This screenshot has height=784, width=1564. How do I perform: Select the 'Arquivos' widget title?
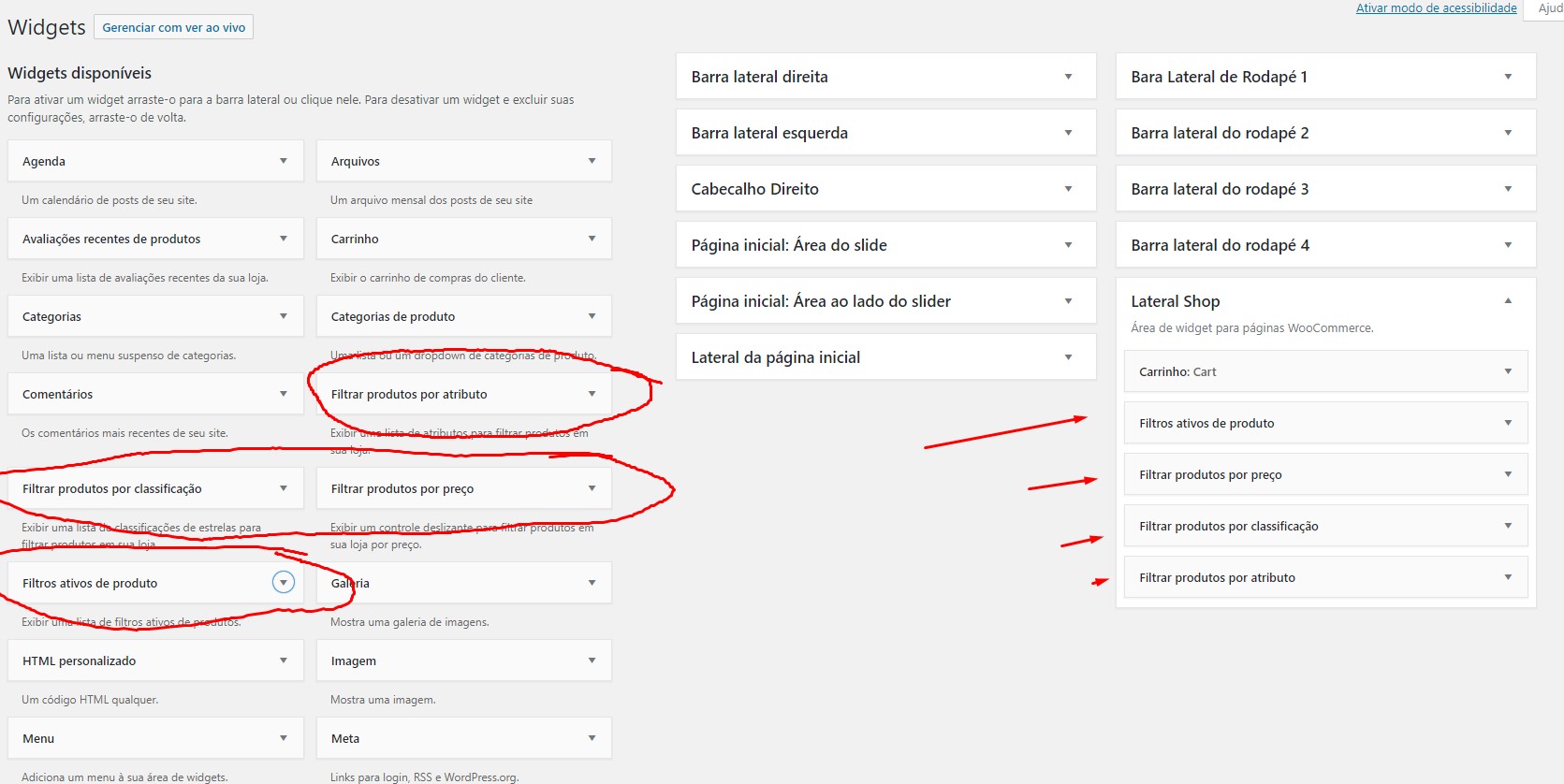[356, 161]
